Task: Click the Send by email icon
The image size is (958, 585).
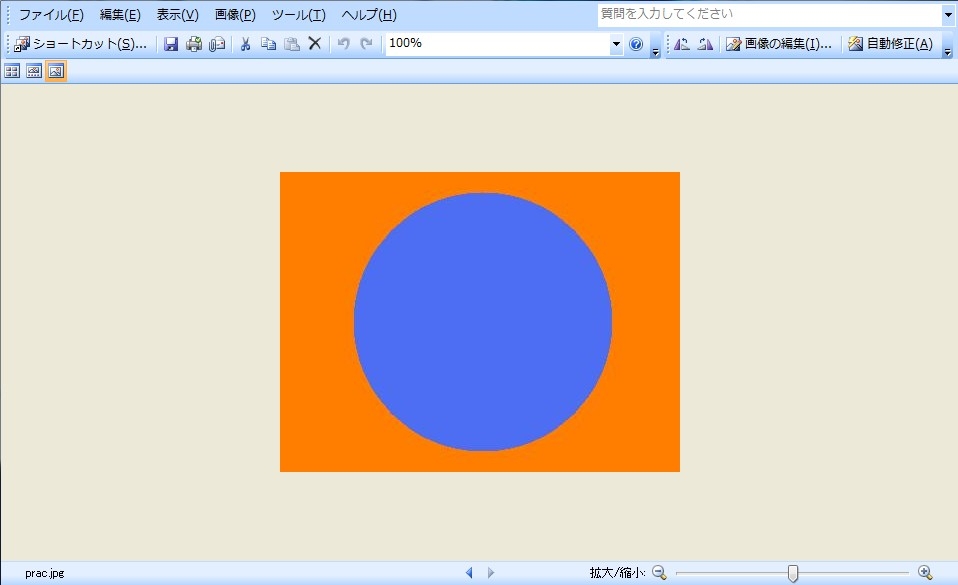Action: tap(217, 44)
